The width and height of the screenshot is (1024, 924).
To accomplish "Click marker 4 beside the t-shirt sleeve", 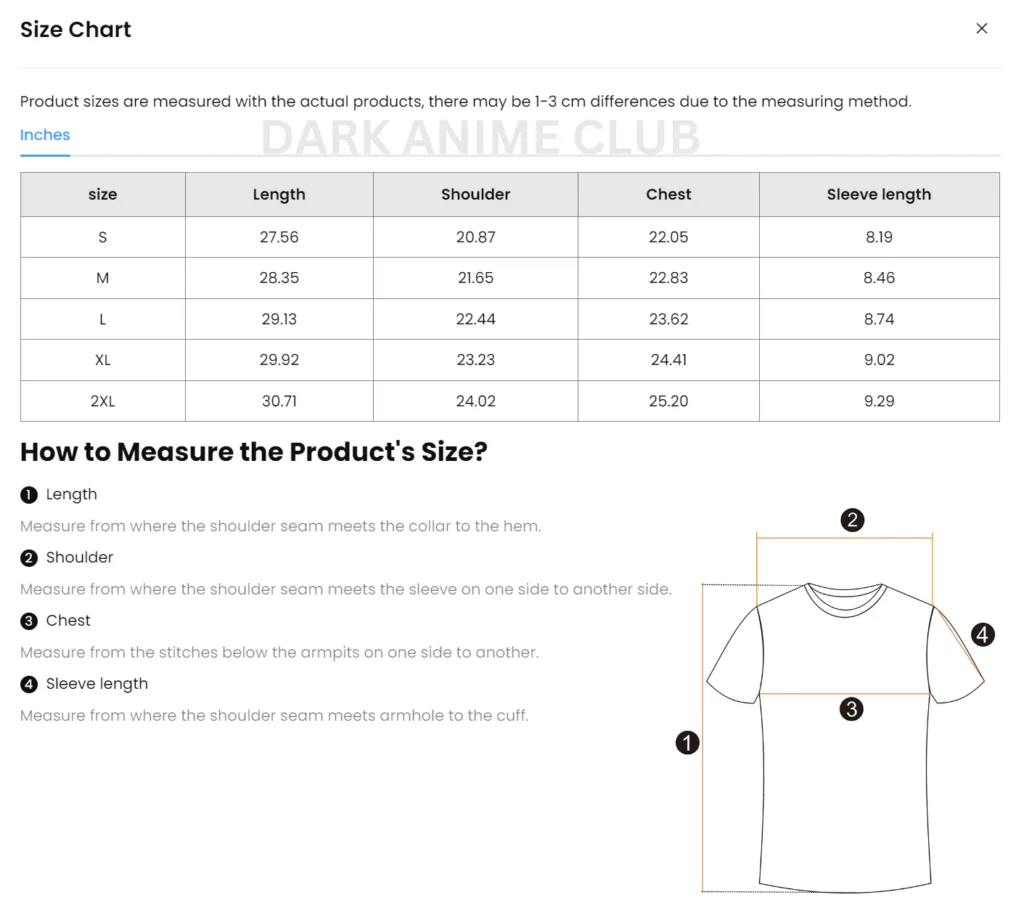I will pyautogui.click(x=983, y=635).
